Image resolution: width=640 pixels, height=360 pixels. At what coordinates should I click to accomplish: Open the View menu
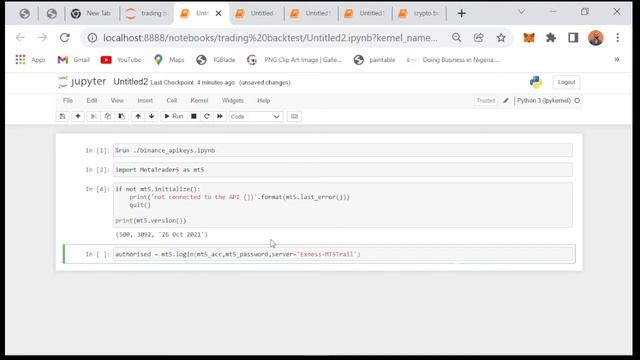(117, 100)
